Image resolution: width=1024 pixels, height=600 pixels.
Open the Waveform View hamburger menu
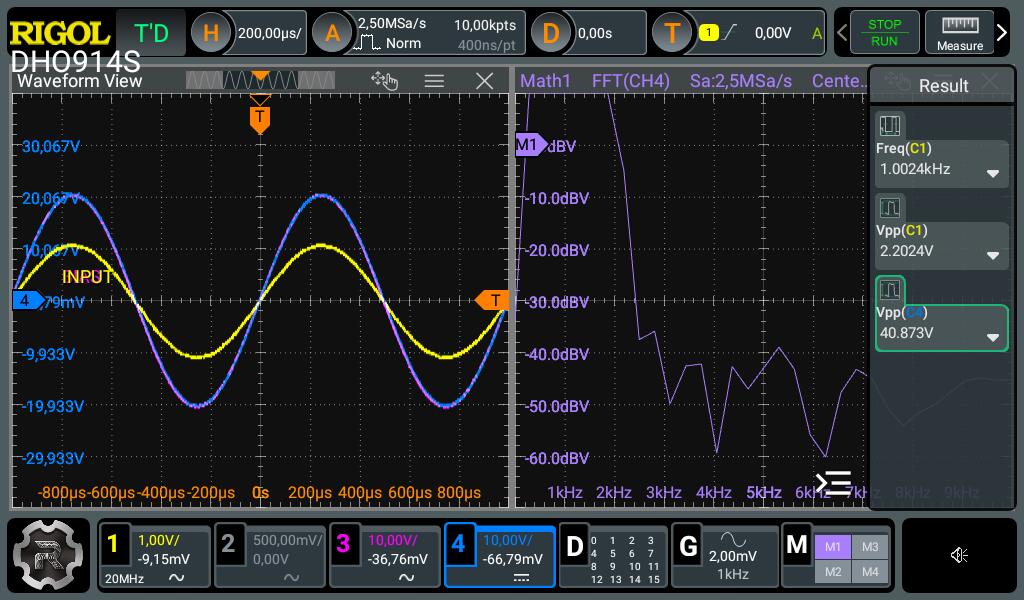[434, 81]
